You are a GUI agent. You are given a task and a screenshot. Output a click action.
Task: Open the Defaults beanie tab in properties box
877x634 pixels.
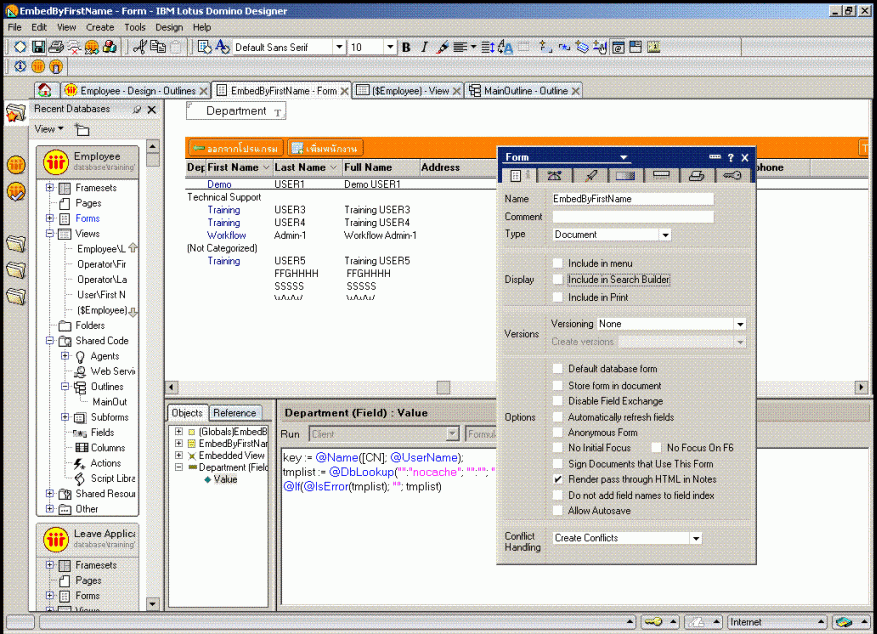[x=554, y=176]
